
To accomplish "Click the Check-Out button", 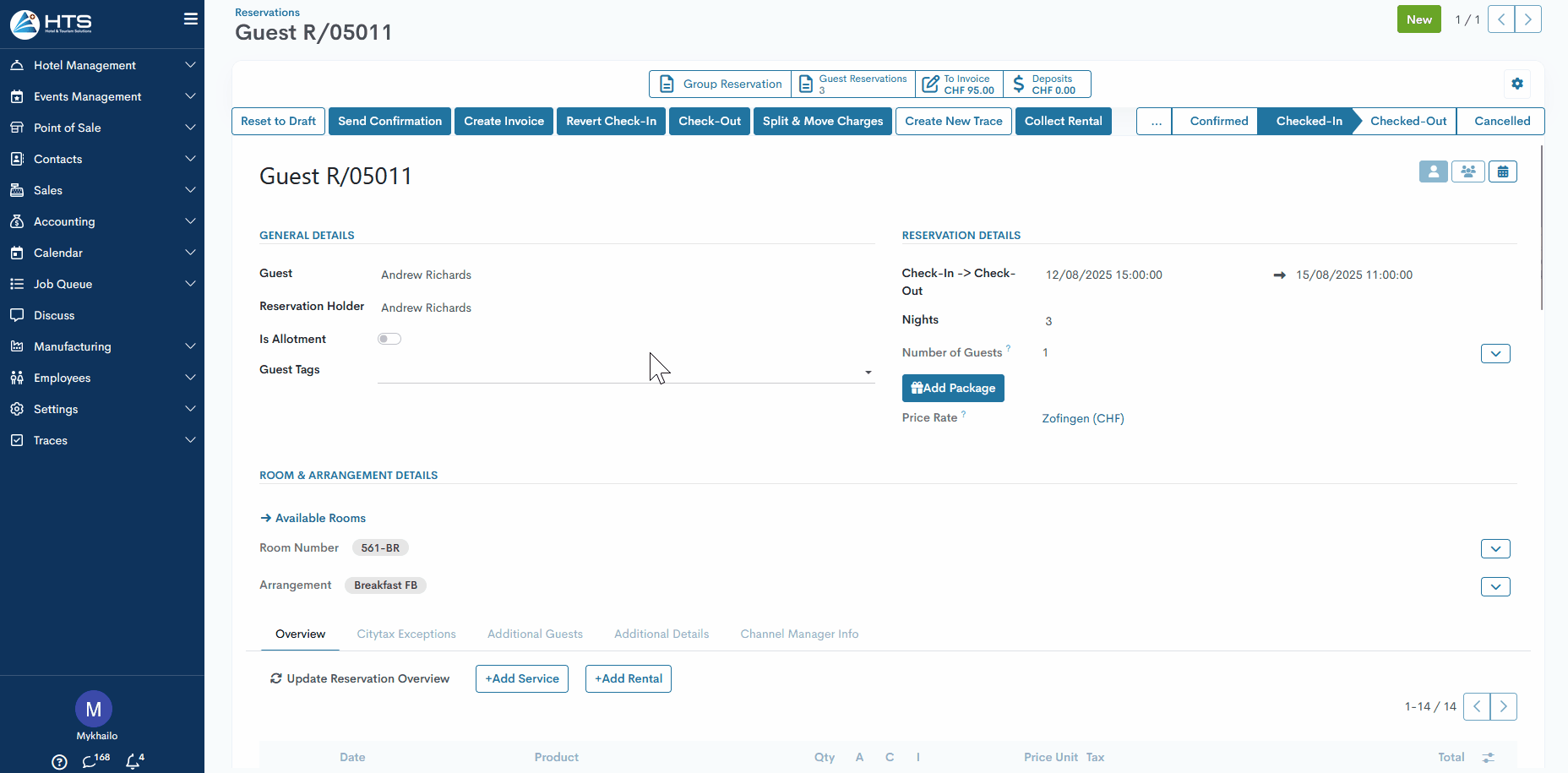I will point(709,121).
